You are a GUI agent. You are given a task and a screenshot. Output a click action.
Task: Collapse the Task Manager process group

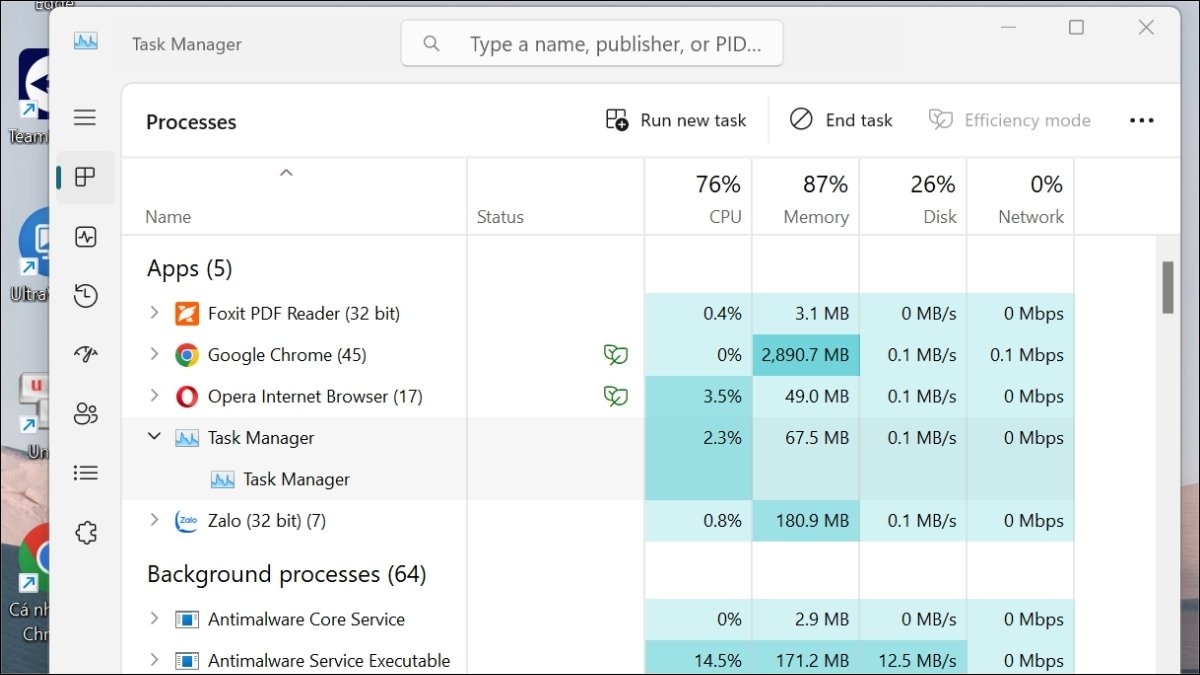coord(154,437)
